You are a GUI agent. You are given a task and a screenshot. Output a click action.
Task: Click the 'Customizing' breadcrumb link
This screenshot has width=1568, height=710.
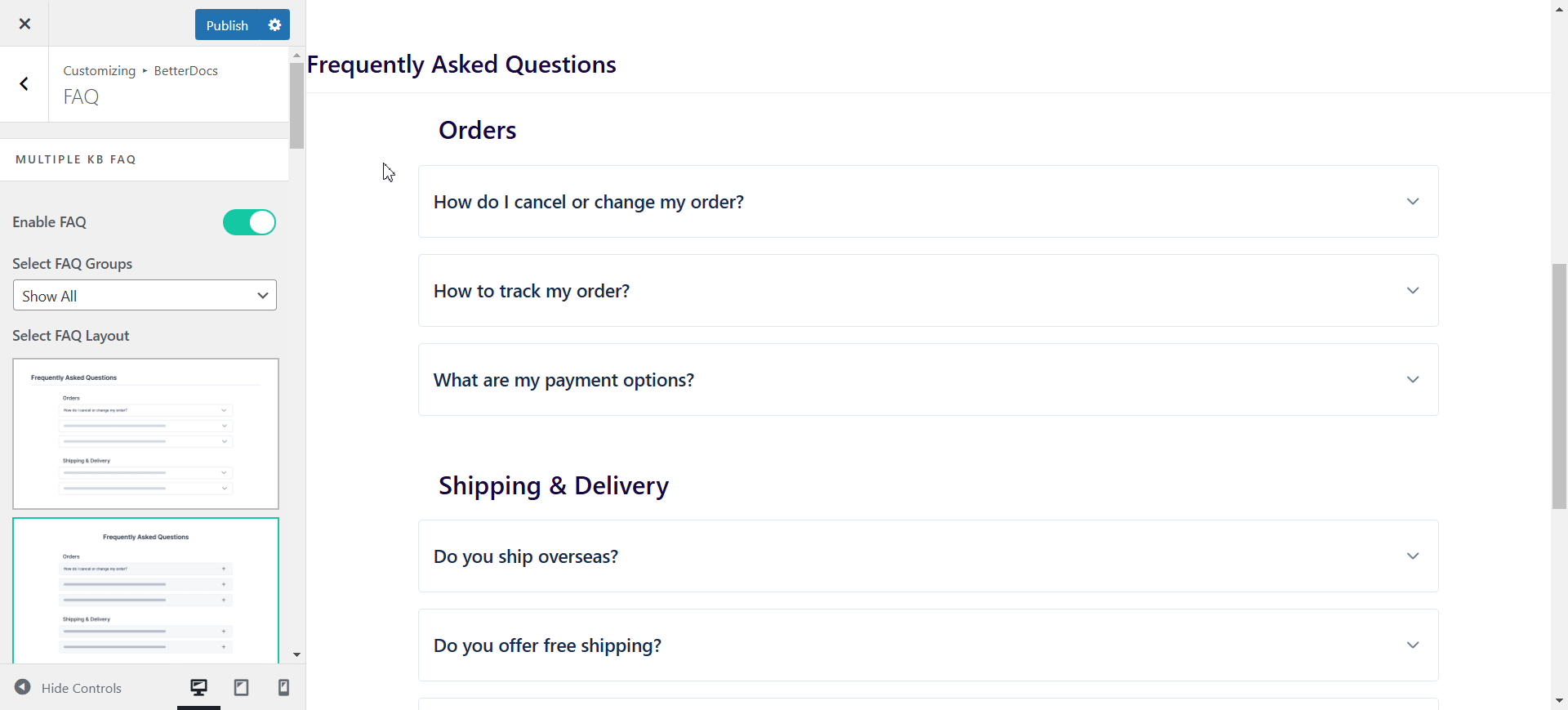point(99,70)
